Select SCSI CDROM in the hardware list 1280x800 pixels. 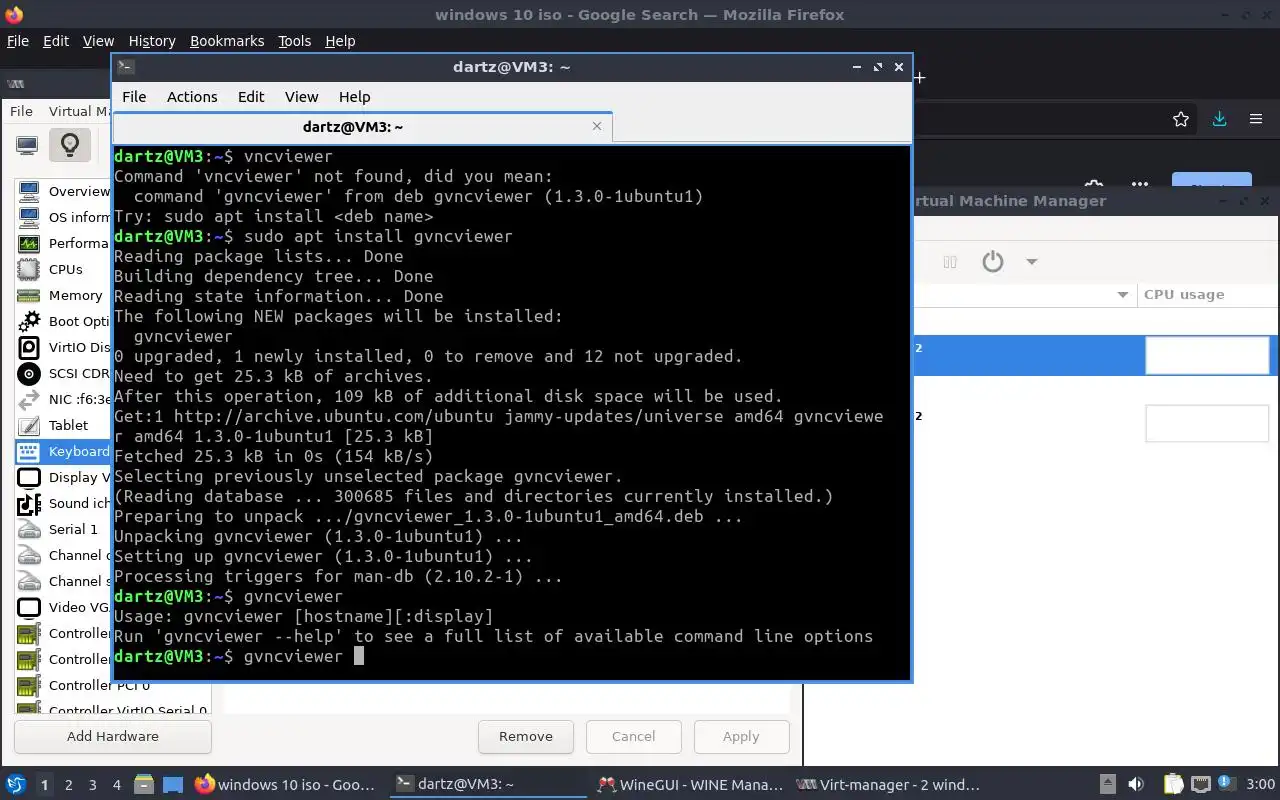pyautogui.click(x=62, y=373)
